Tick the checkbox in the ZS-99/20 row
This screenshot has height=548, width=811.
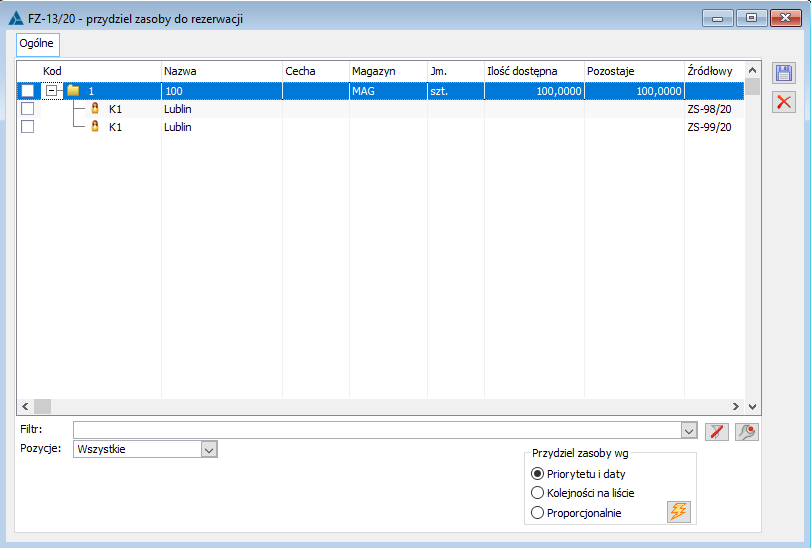point(27,127)
